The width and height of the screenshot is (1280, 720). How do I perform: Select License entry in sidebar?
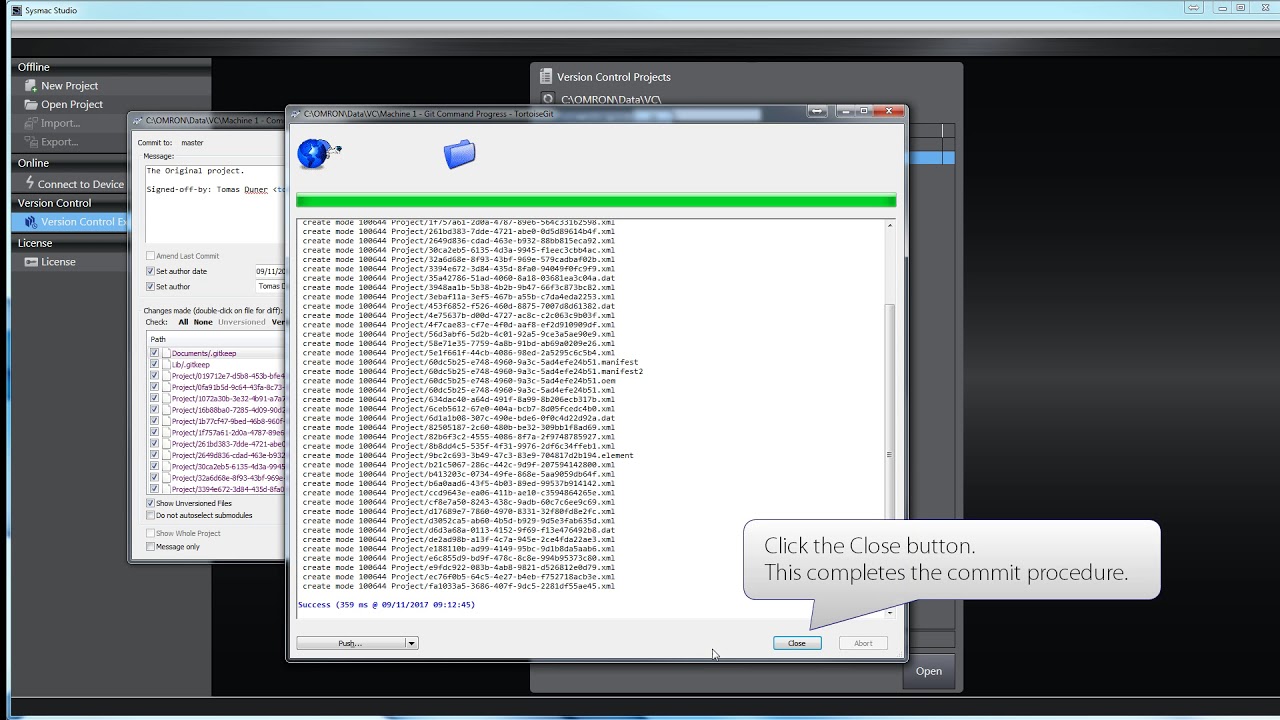pos(58,262)
